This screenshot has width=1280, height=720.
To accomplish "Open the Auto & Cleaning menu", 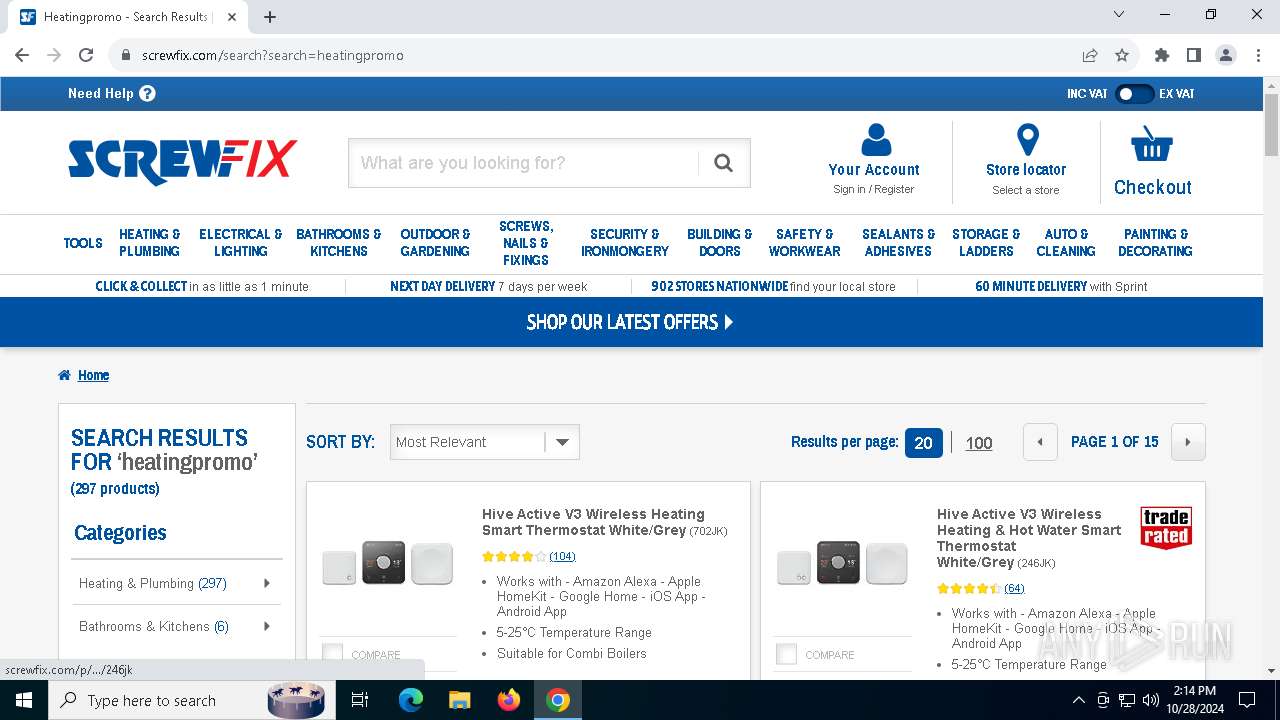I will (x=1066, y=243).
